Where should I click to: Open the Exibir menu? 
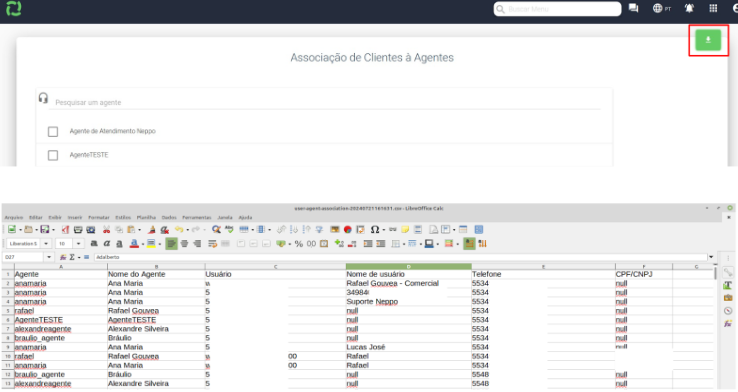click(x=55, y=217)
